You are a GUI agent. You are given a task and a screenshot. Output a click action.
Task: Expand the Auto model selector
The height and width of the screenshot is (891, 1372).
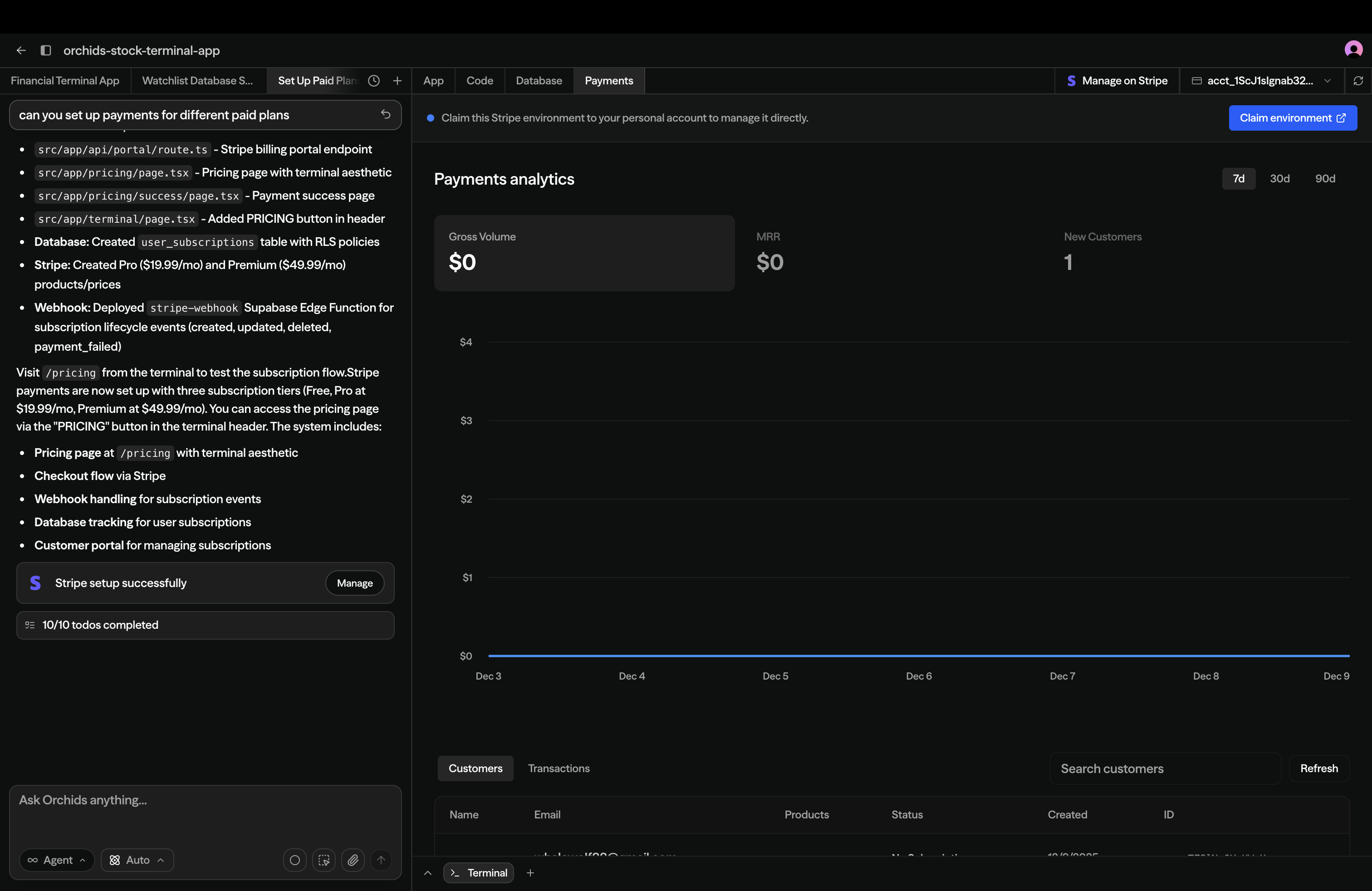137,860
